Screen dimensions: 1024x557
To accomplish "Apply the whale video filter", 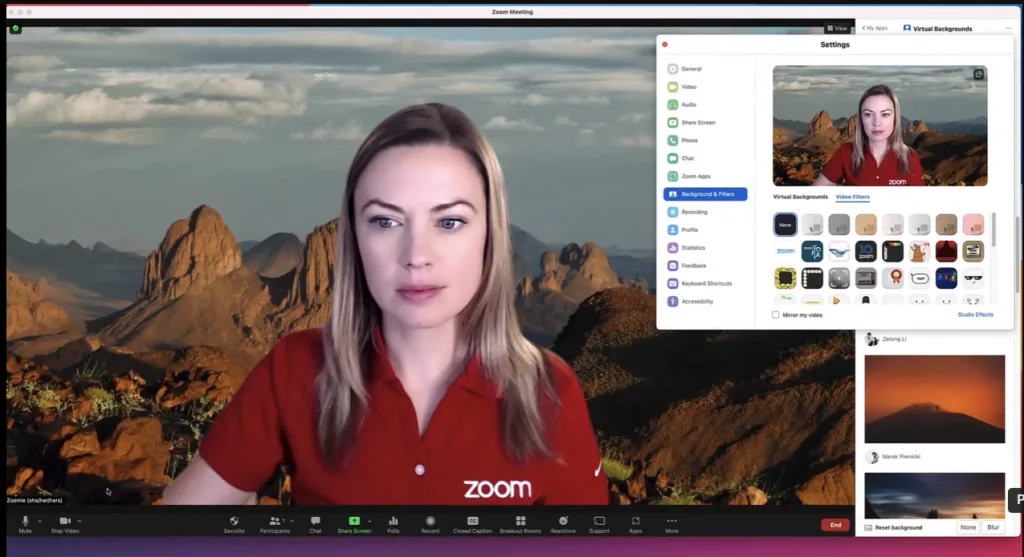I will tap(839, 251).
